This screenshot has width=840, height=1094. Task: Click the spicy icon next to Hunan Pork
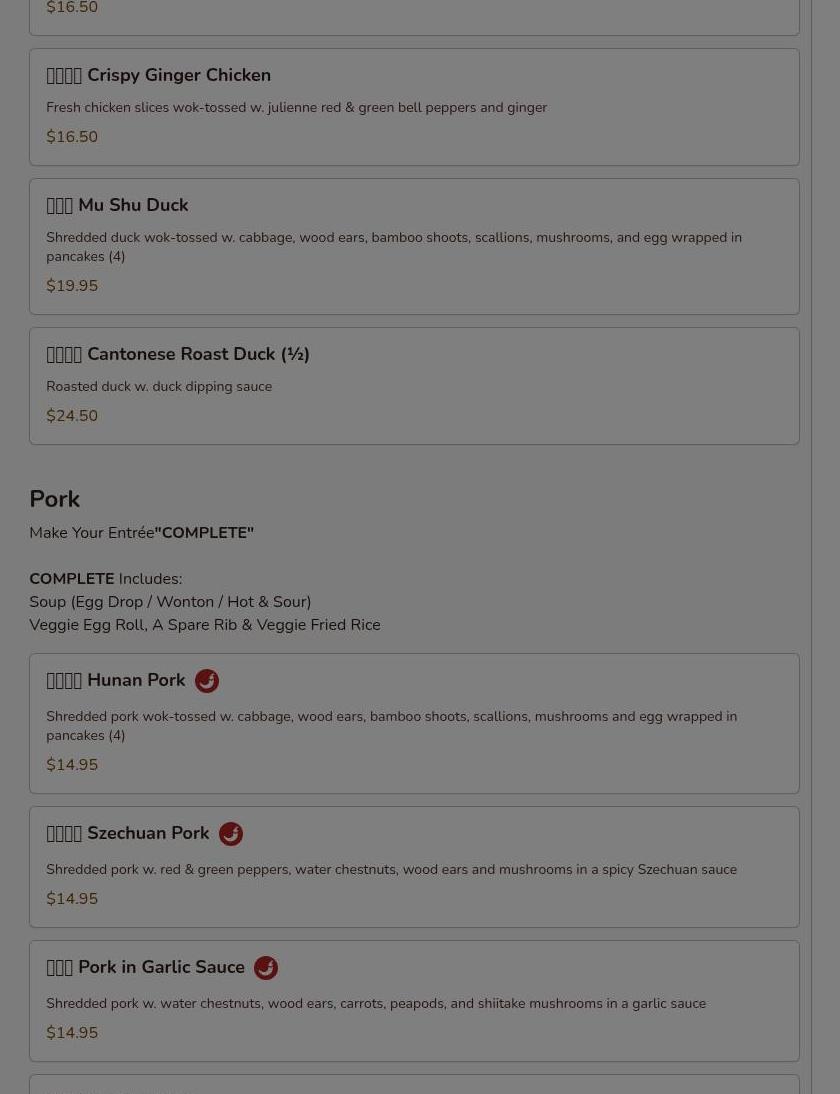pos(207,680)
